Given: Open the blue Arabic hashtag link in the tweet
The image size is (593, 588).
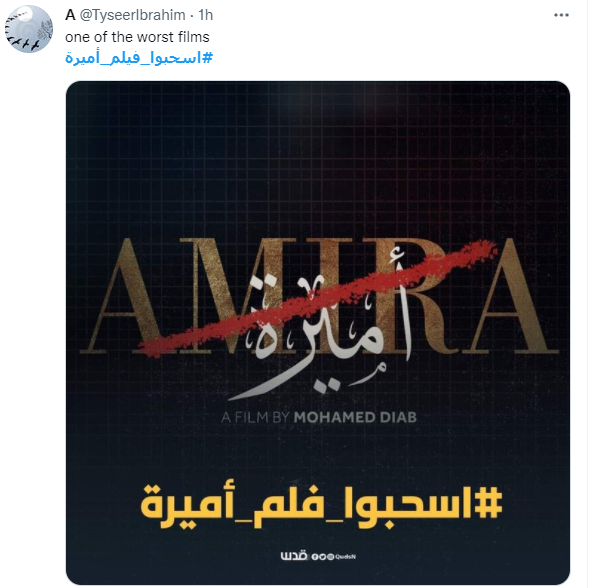Looking at the screenshot, I should tap(139, 58).
